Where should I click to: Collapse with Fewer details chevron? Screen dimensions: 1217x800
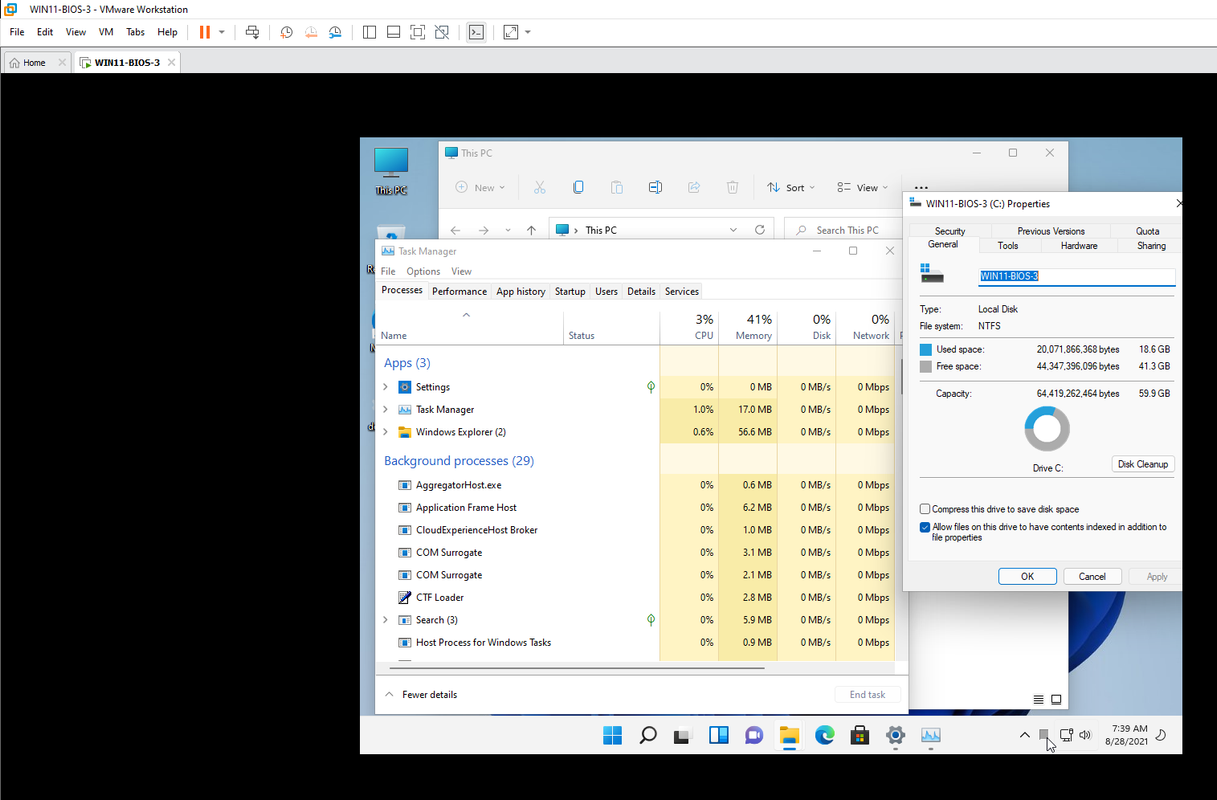click(390, 694)
